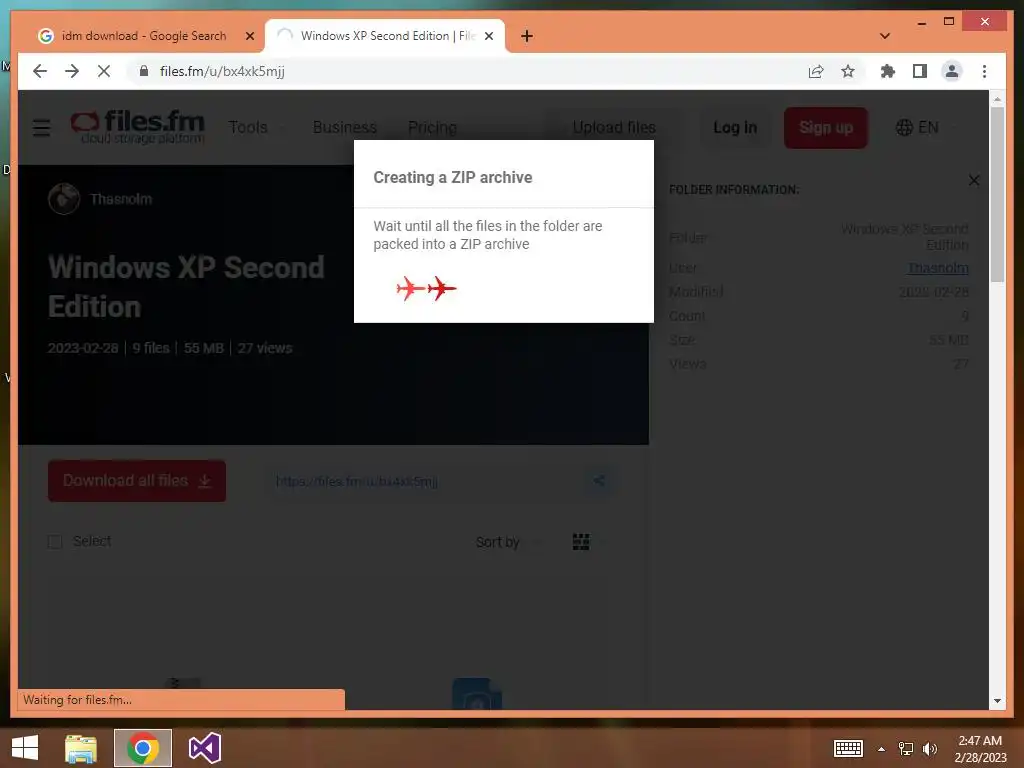Select the folder share URL field
Viewport: 1024px width, 768px height.
pyautogui.click(x=424, y=481)
